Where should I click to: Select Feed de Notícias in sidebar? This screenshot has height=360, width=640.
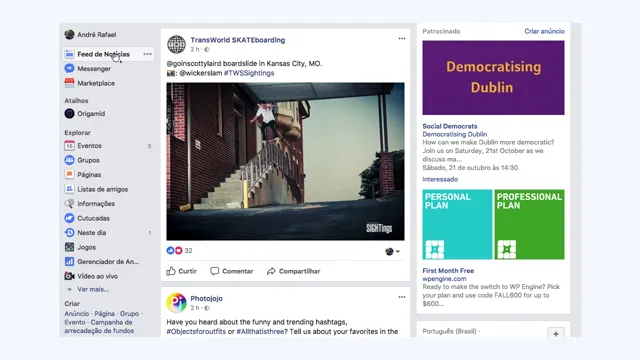[103, 54]
